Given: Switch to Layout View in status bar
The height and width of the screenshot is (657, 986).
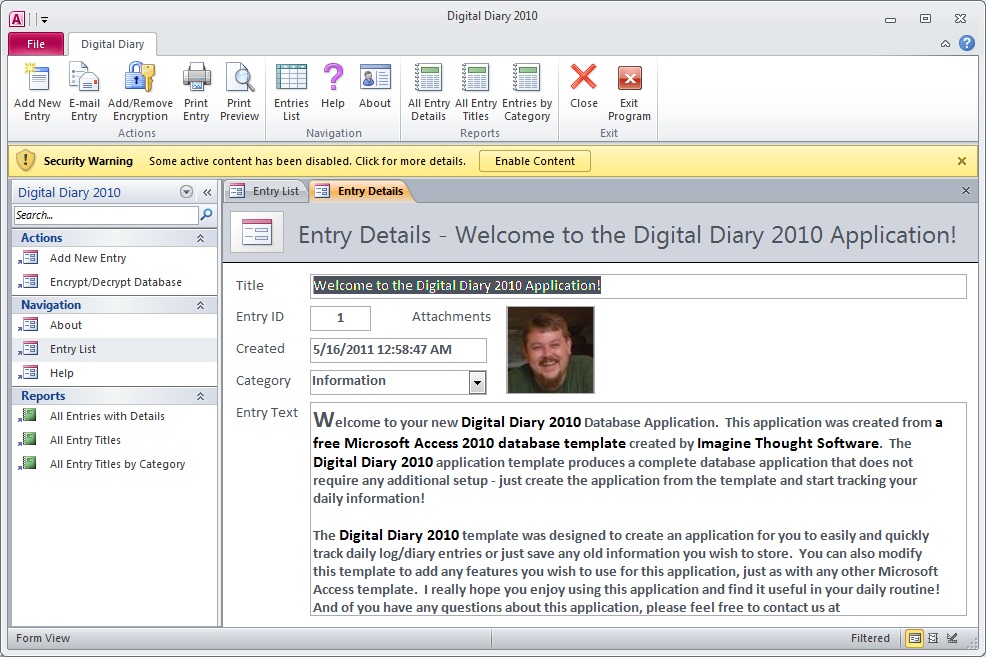Looking at the screenshot, I should [933, 638].
